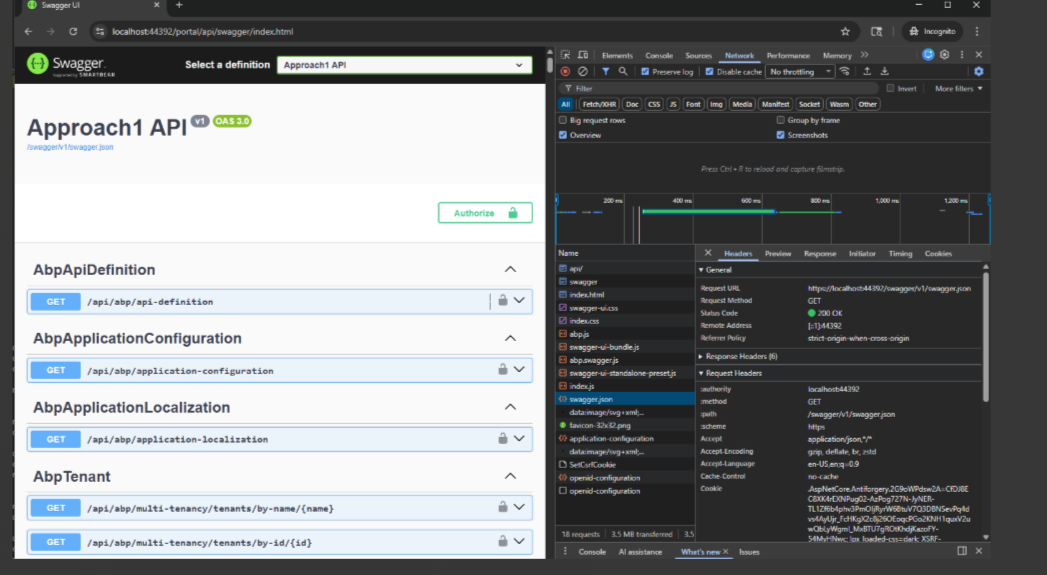1047x575 pixels.
Task: Click the export HAR download icon
Action: click(884, 72)
